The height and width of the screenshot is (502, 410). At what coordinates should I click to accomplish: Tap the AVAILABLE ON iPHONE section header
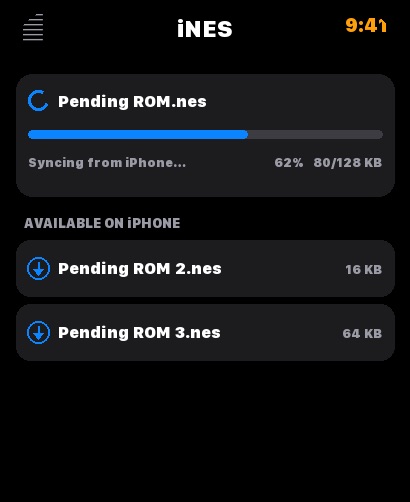click(102, 223)
